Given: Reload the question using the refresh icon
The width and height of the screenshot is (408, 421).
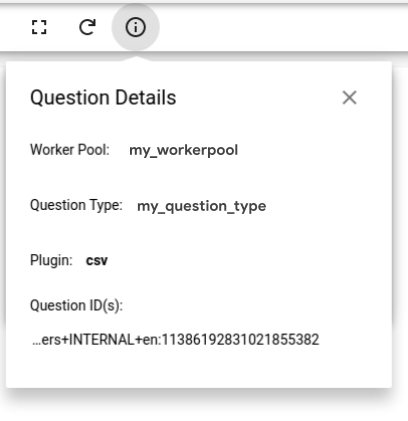Looking at the screenshot, I should pos(87,27).
